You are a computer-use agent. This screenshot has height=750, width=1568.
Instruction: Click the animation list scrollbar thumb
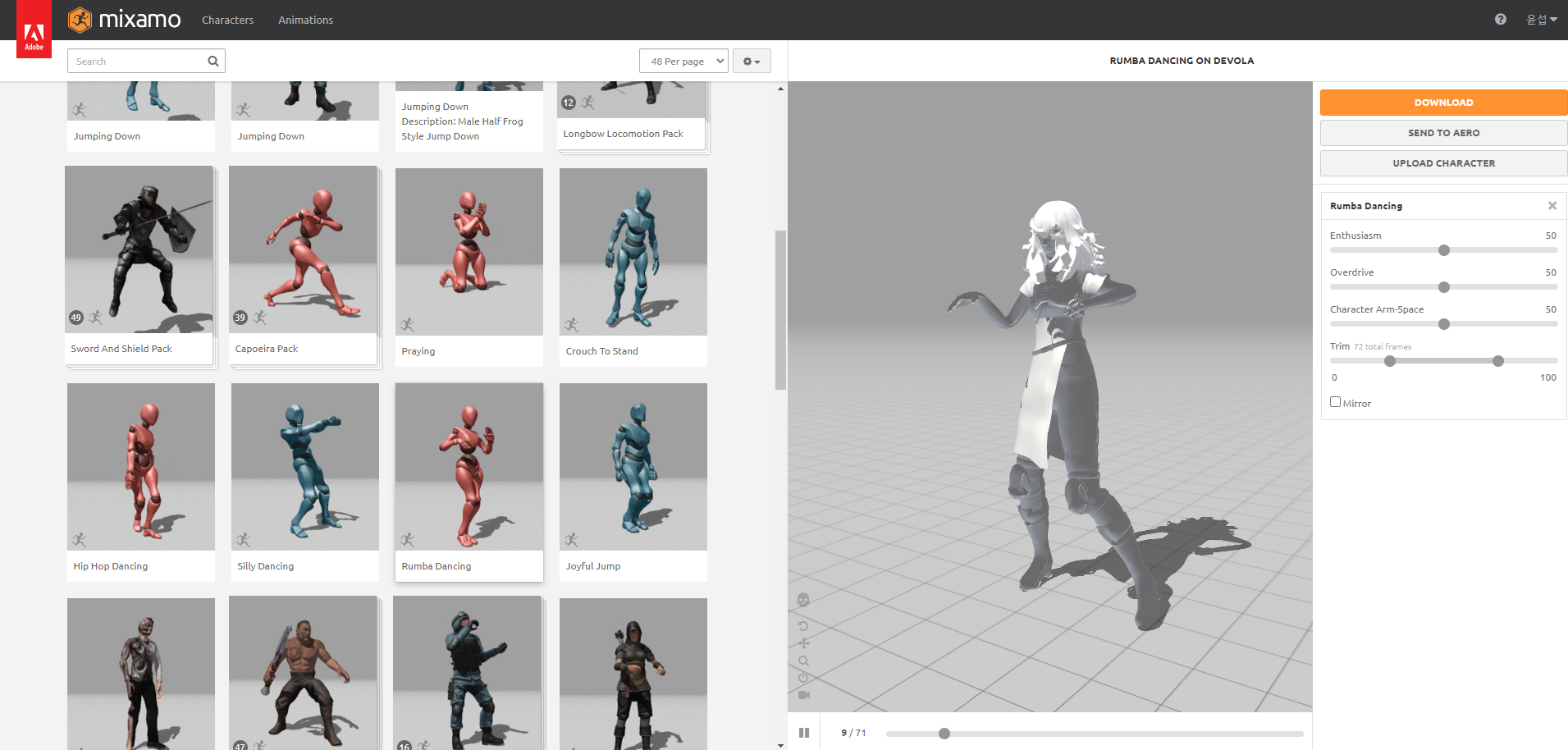click(780, 310)
